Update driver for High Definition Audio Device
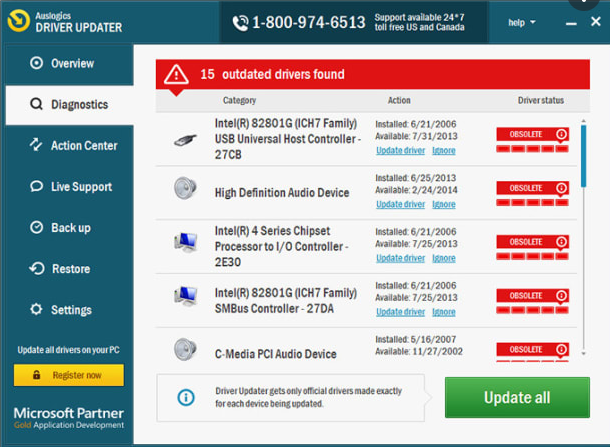Screen dimensions: 610x447 400,204
